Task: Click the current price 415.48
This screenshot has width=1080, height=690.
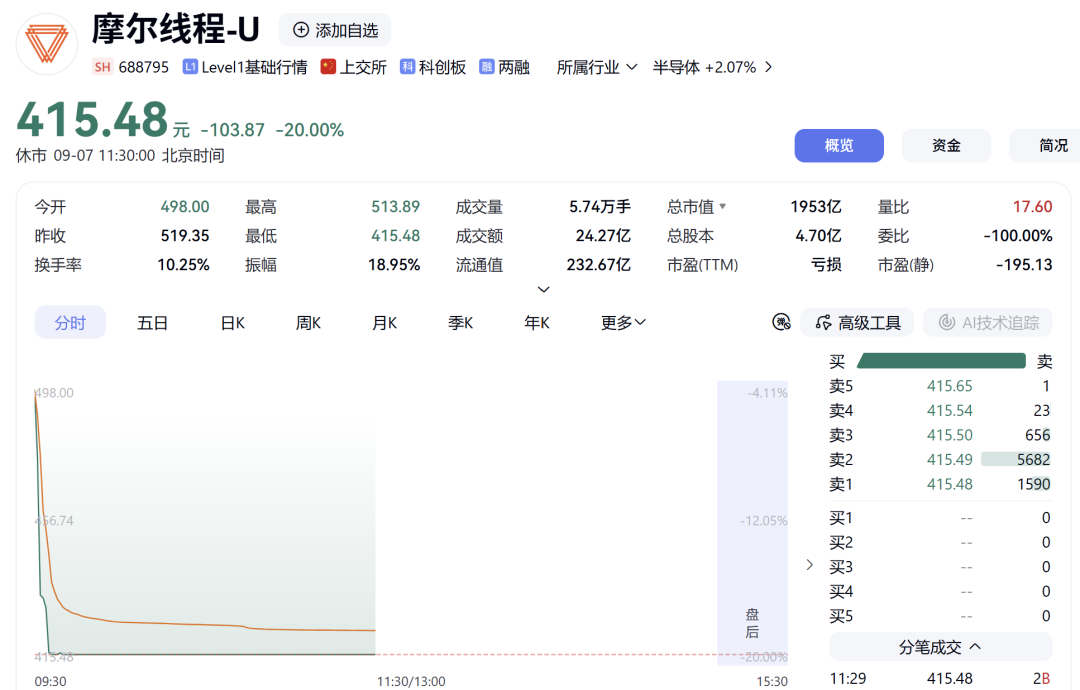Action: (92, 120)
